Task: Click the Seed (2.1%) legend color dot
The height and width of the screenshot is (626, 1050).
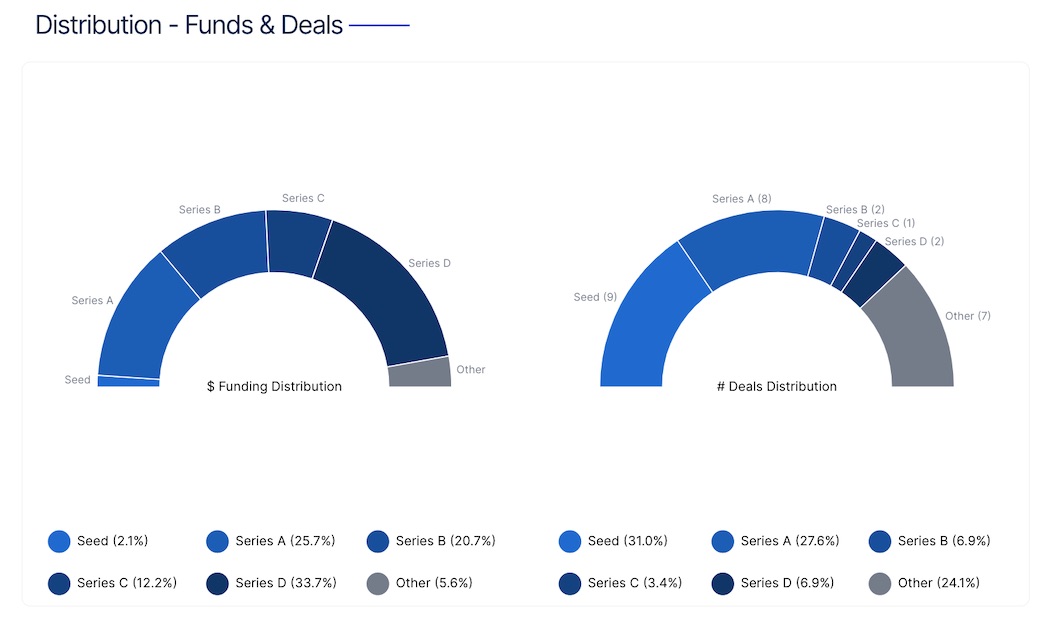Action: pyautogui.click(x=60, y=542)
